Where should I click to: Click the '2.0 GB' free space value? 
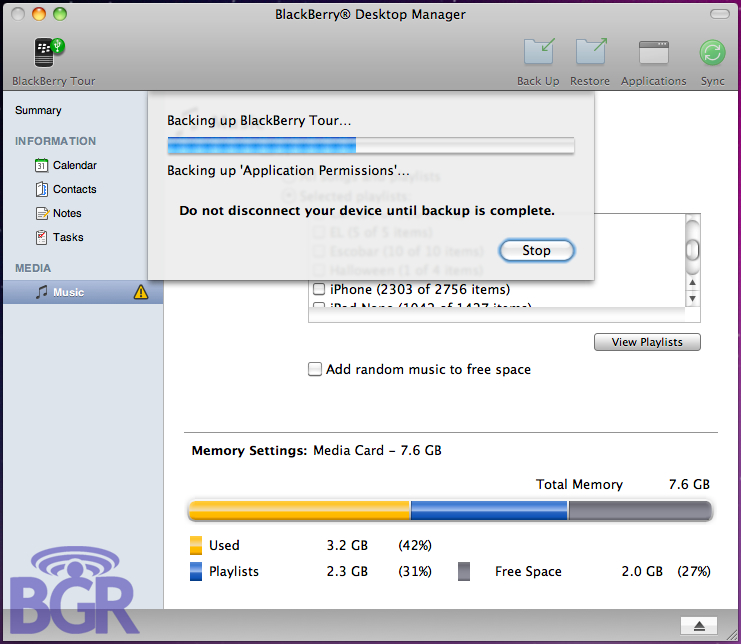[x=642, y=571]
